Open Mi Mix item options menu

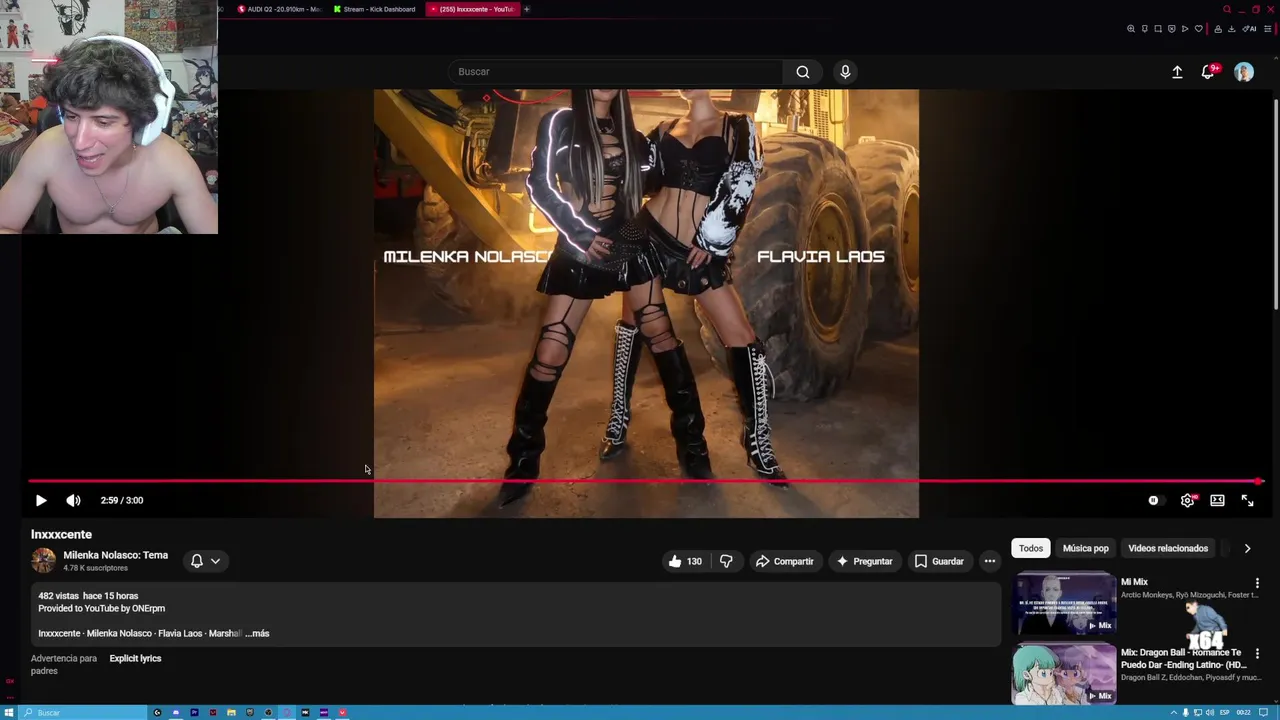coord(1257,583)
